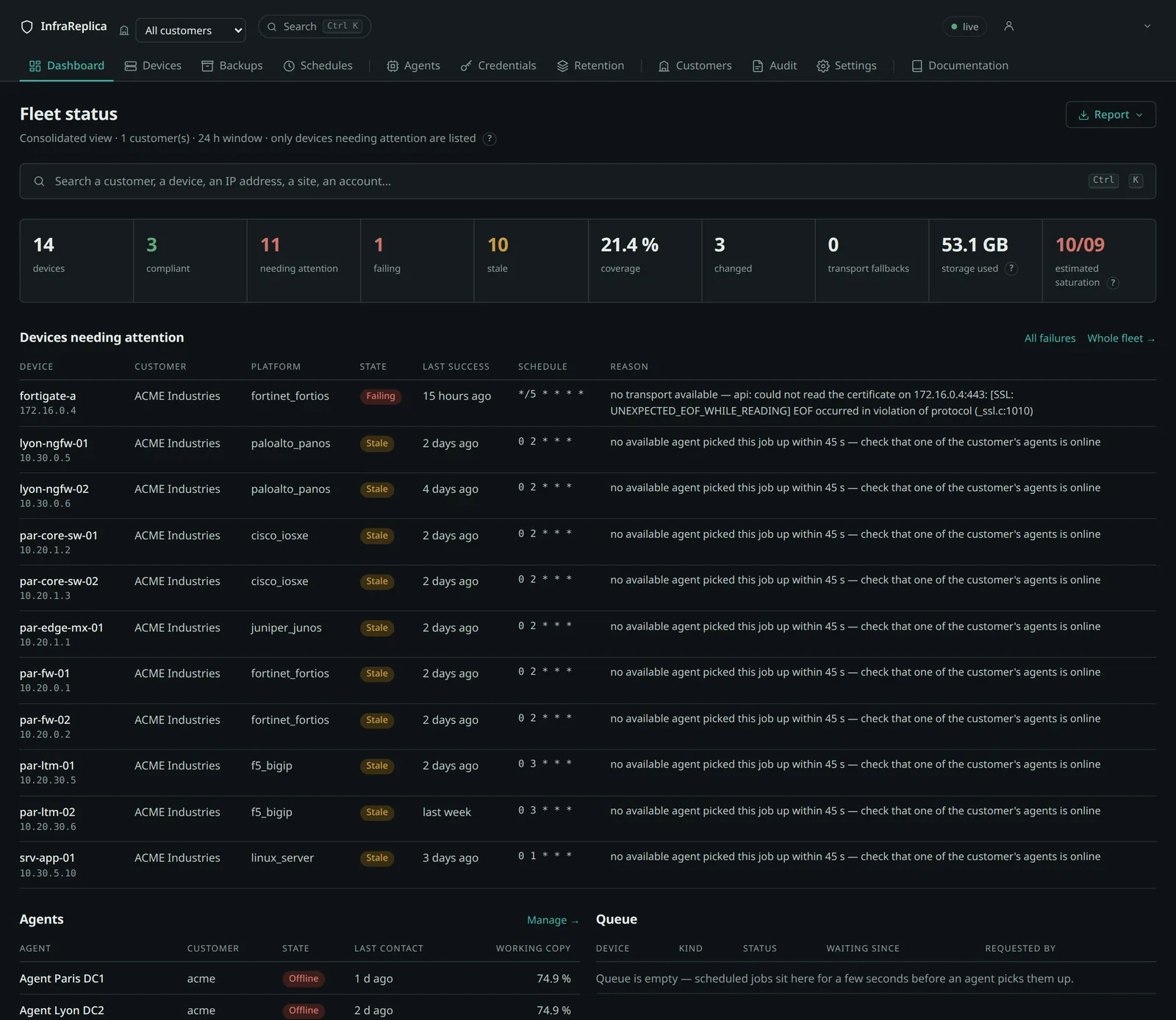
Task: Select device par-ltm-01
Action: (x=47, y=765)
